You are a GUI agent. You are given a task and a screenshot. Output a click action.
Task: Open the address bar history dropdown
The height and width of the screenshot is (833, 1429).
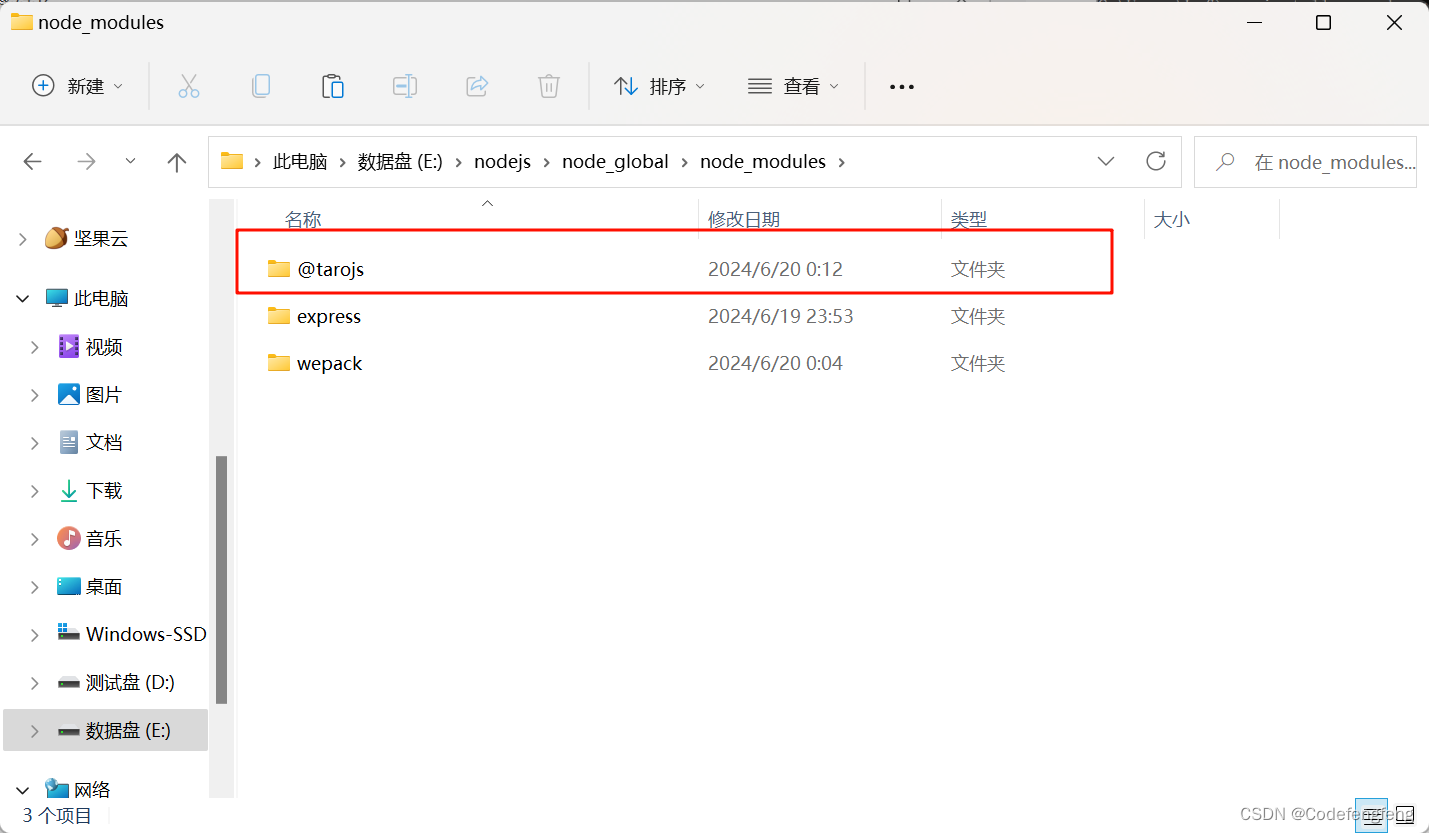(1106, 162)
